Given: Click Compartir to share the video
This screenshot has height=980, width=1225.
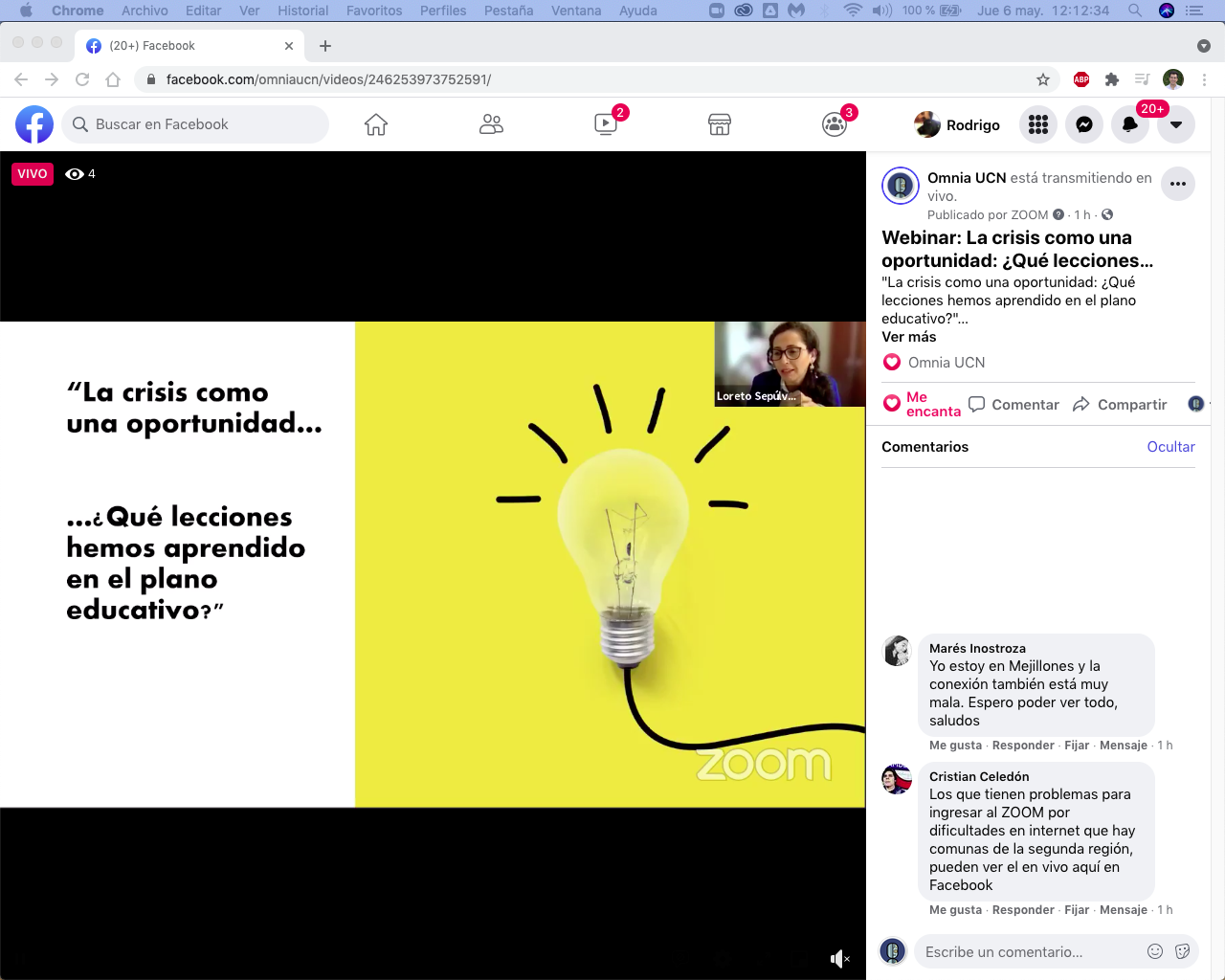Looking at the screenshot, I should pos(1121,405).
